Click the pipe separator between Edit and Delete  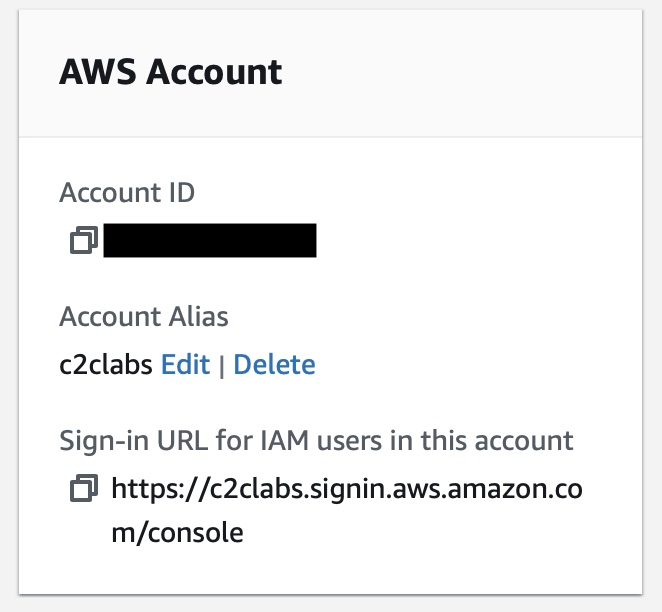(x=222, y=365)
